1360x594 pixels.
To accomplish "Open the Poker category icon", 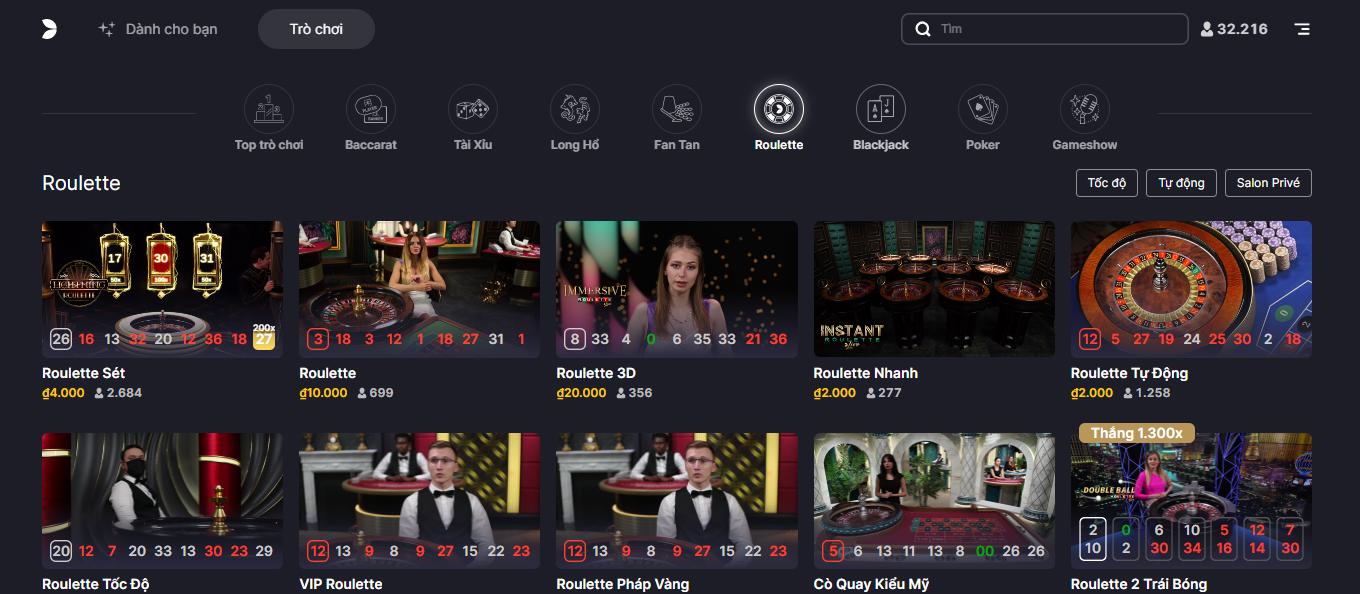I will click(983, 109).
